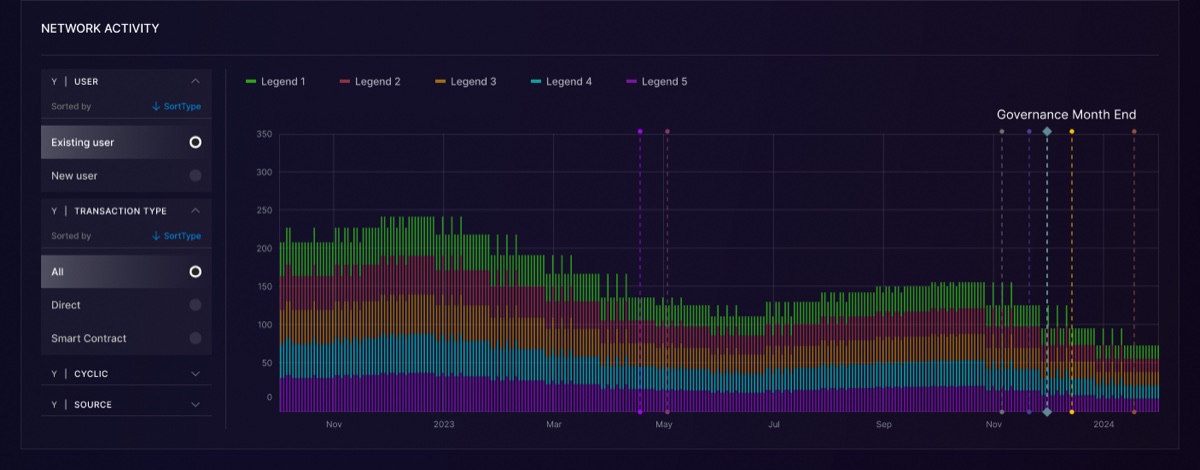Click the 200 y-axis label
The image size is (1200, 470).
click(x=265, y=248)
